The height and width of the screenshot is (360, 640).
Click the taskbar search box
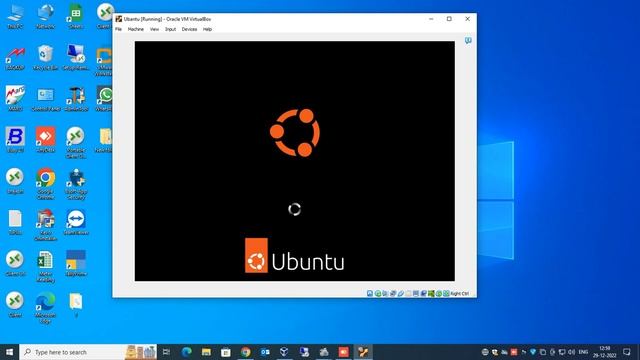(88, 352)
